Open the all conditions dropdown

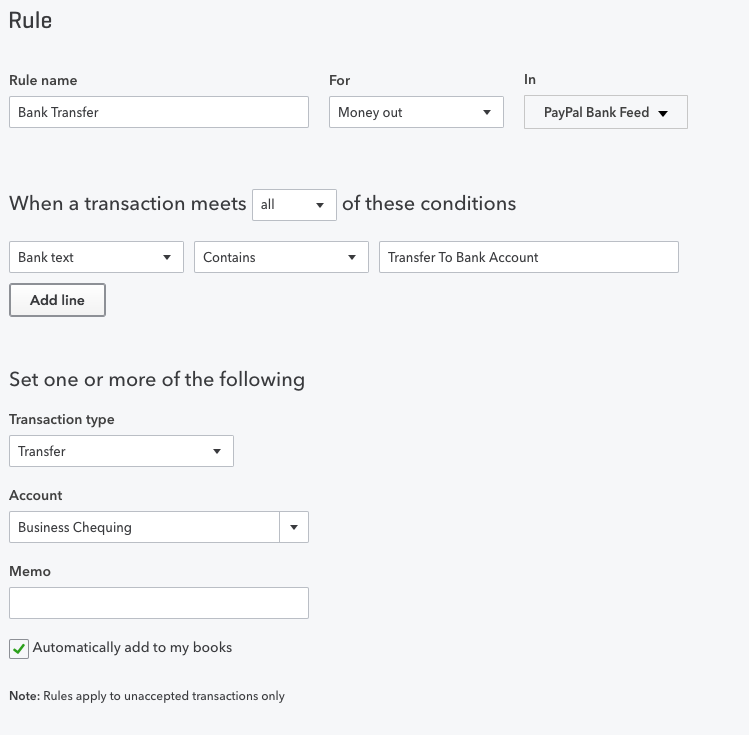pyautogui.click(x=294, y=205)
